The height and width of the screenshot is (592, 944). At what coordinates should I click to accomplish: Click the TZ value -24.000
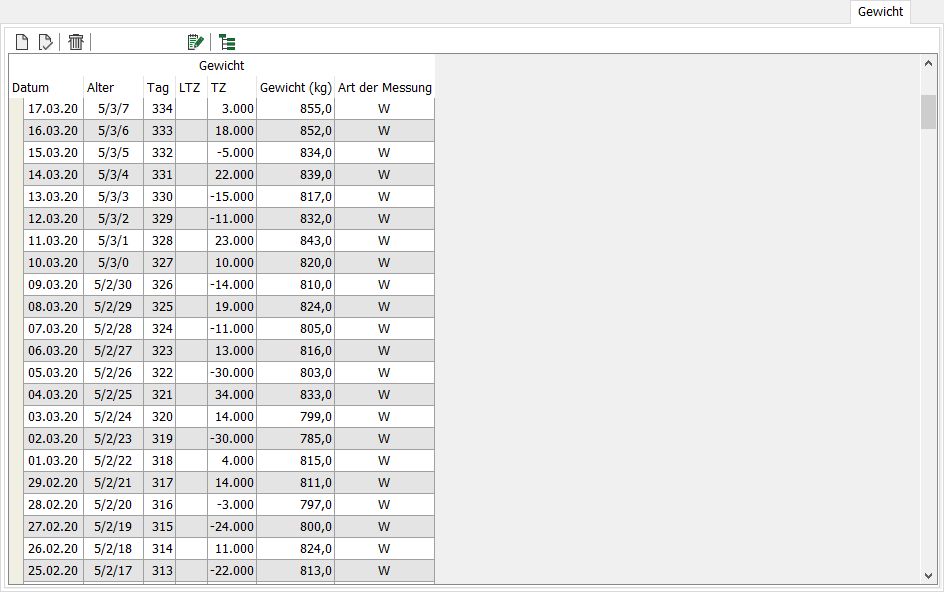click(232, 526)
